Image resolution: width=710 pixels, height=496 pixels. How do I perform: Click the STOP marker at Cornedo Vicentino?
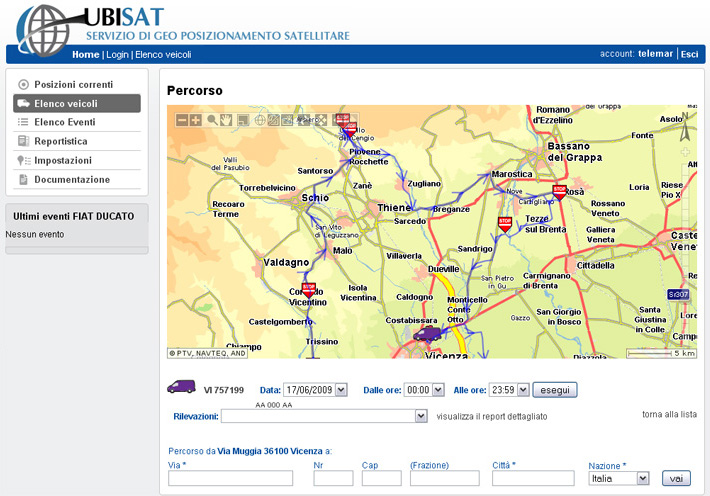click(x=309, y=290)
